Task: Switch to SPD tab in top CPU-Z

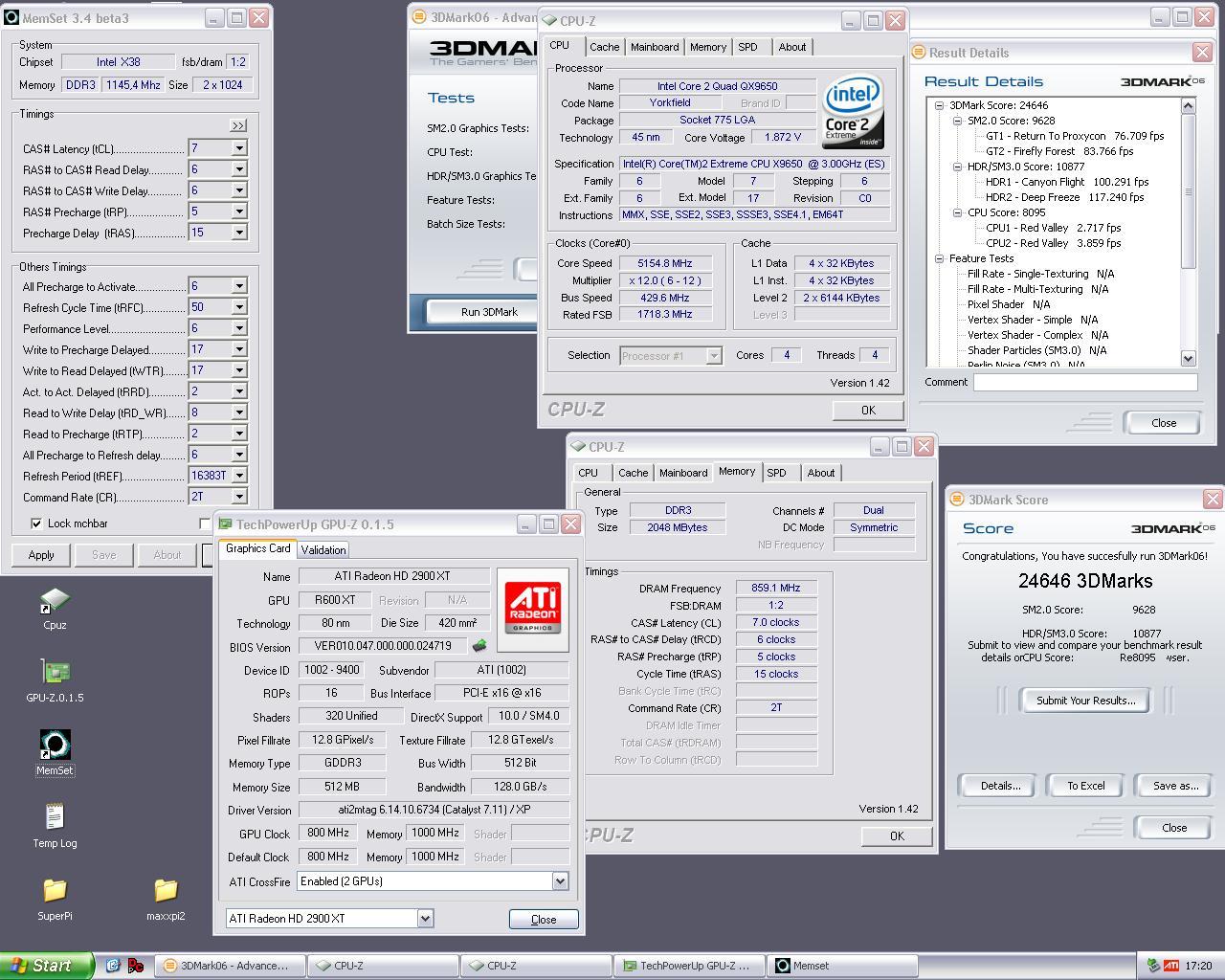Action: pos(748,47)
